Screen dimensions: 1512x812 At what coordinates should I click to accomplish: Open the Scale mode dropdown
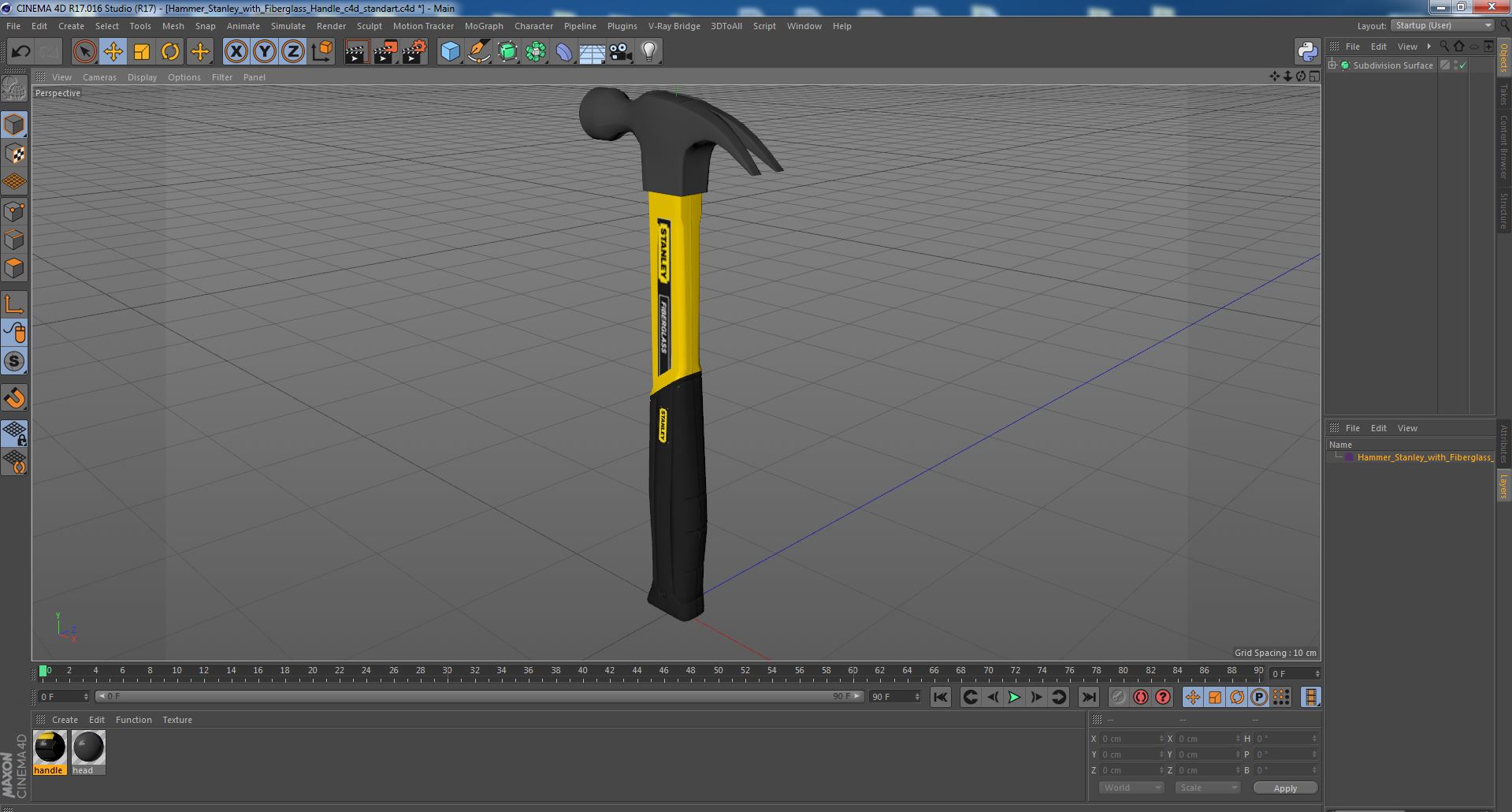1207,788
